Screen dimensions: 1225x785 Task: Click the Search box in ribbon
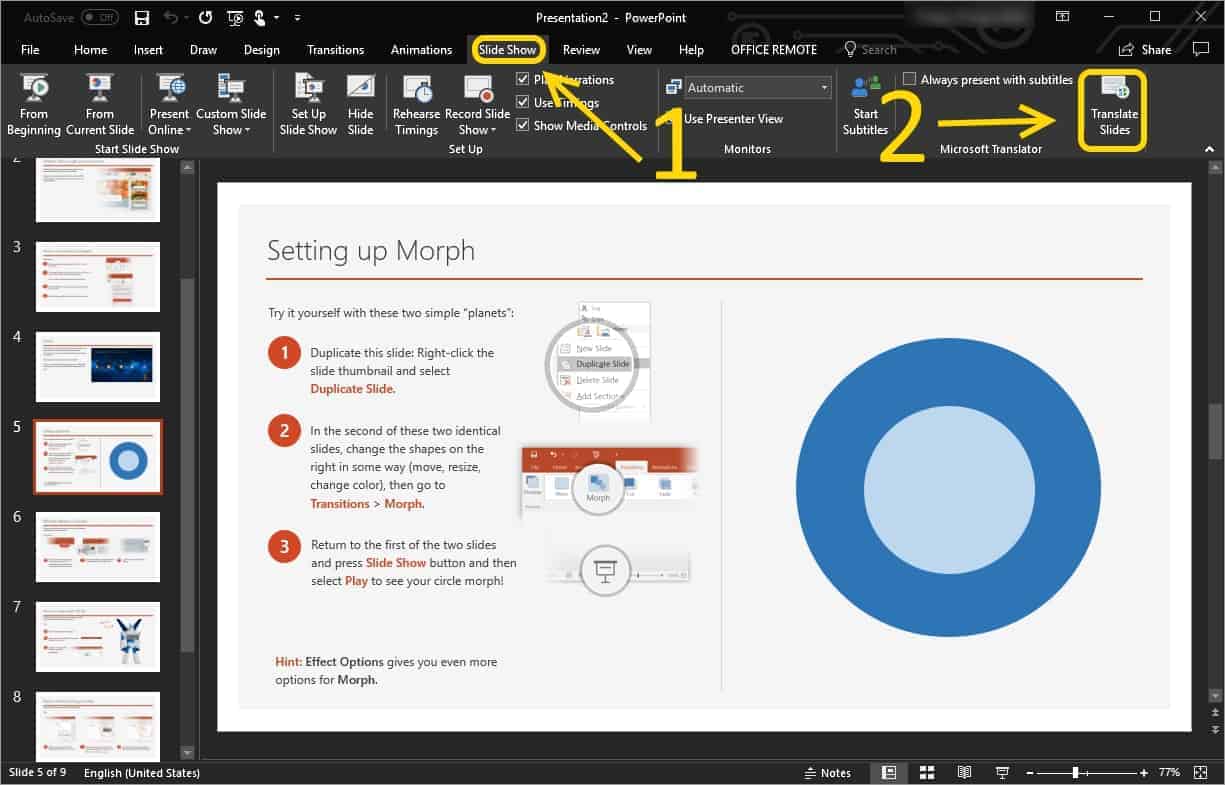coord(870,50)
